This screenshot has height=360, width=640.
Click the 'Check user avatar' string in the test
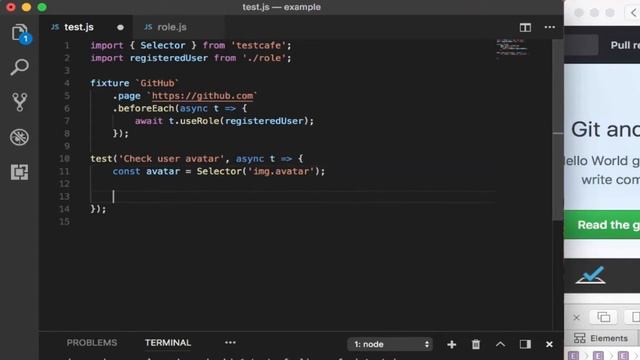click(171, 158)
